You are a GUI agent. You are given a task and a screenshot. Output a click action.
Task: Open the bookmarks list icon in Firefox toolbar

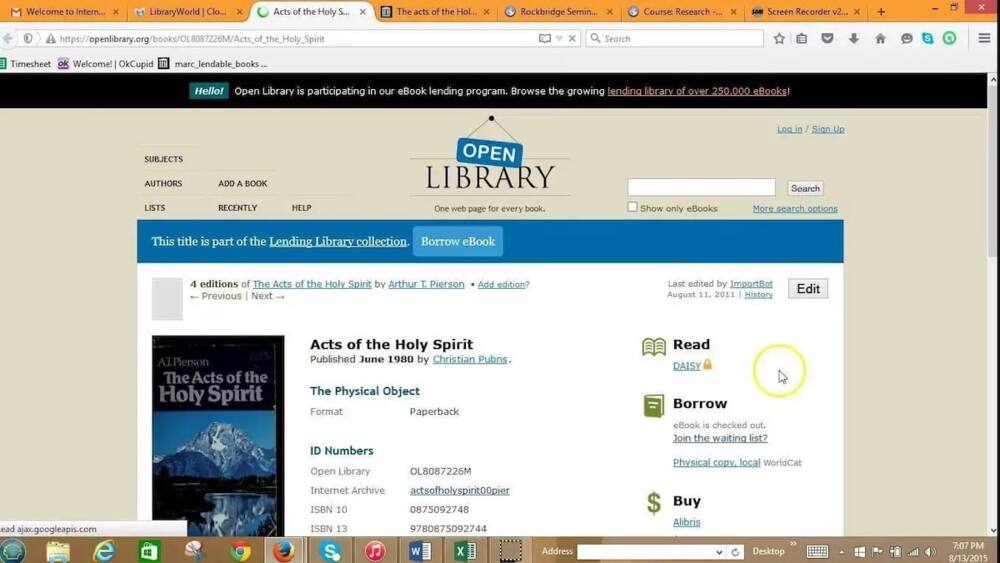(x=802, y=38)
